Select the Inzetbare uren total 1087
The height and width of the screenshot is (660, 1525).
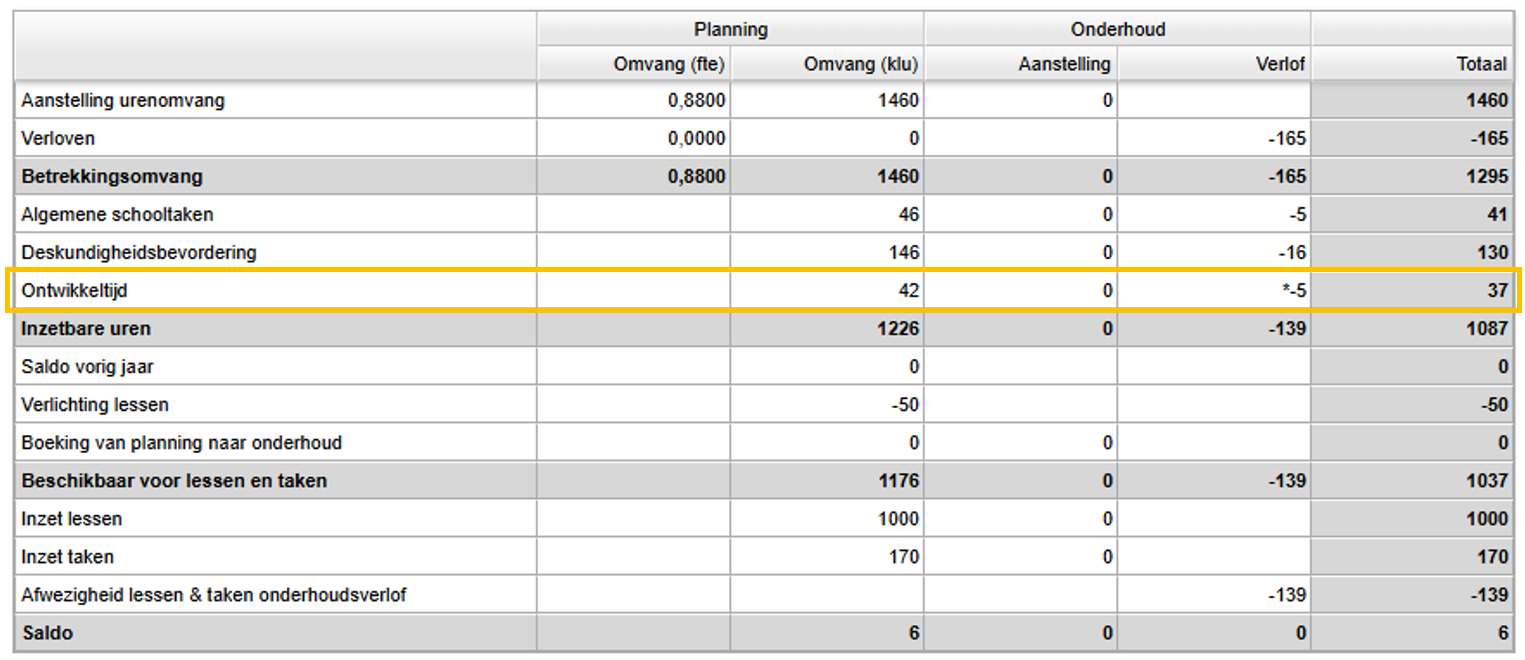point(1488,328)
